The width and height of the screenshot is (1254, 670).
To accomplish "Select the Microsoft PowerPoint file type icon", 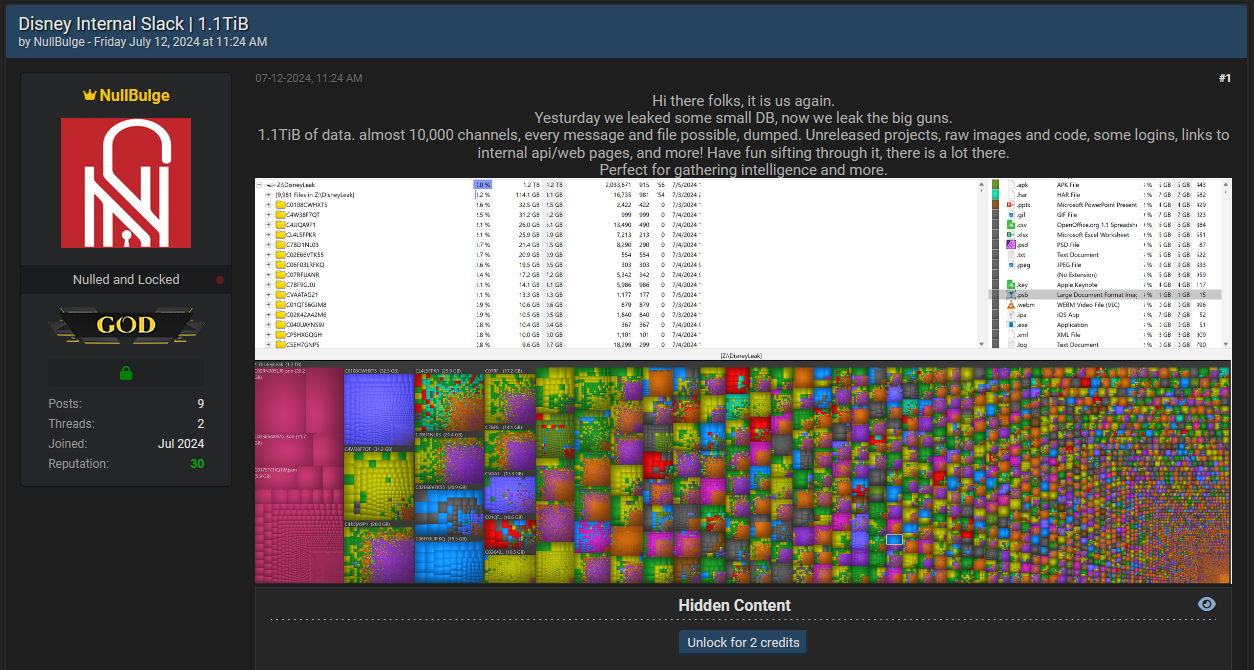I will coord(1011,205).
